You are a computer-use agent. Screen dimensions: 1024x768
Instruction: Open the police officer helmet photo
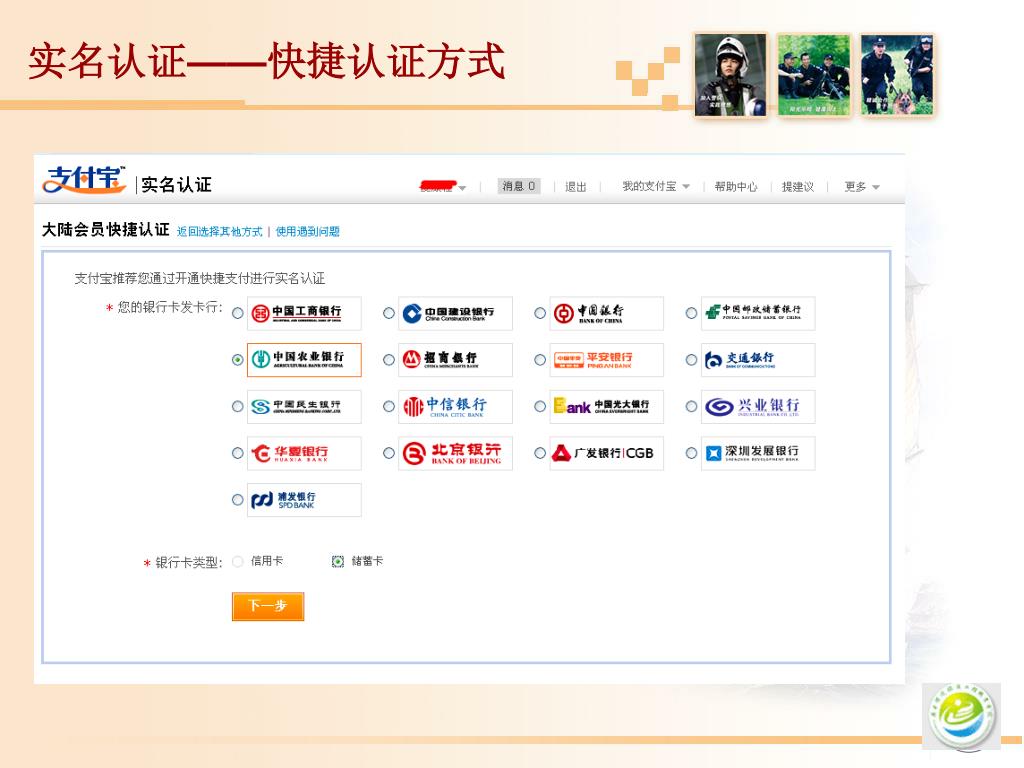pyautogui.click(x=731, y=75)
